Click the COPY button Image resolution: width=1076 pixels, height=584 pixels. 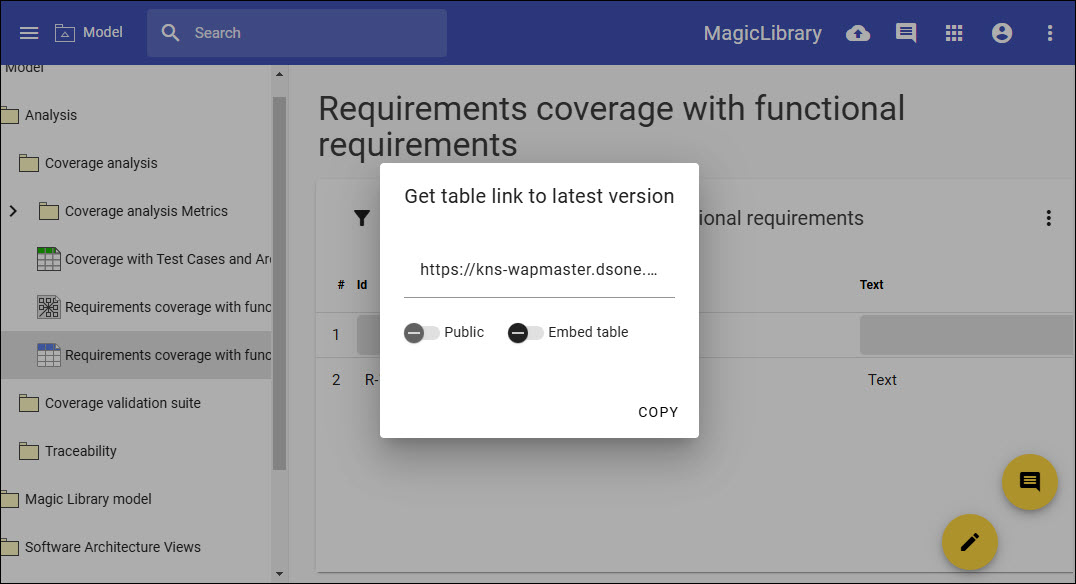658,412
